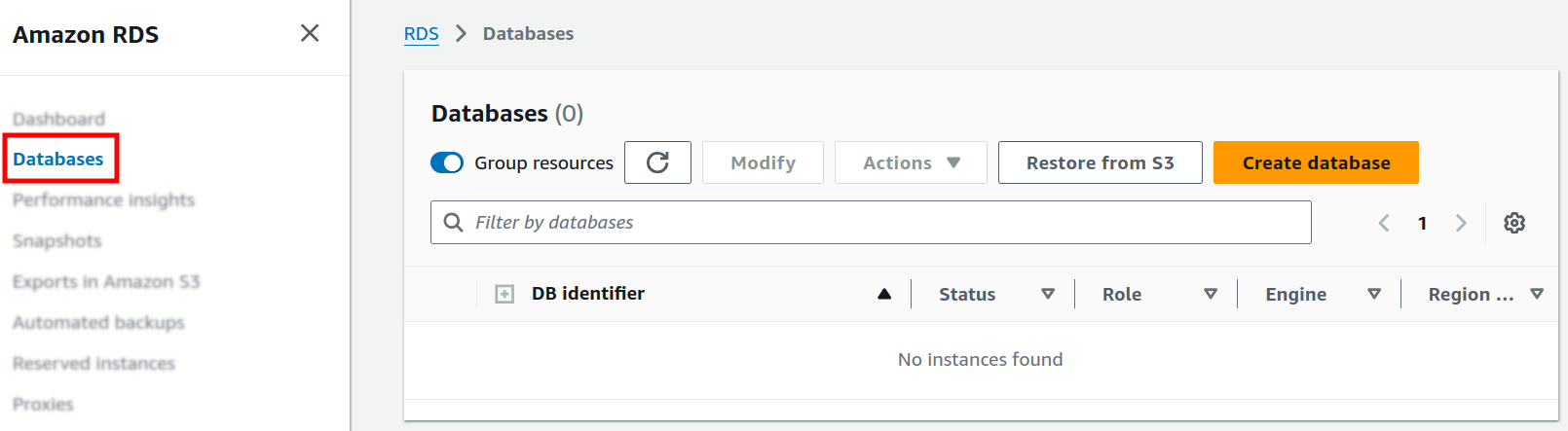The width and height of the screenshot is (1568, 431).
Task: Toggle the Group resources switch
Action: pos(447,162)
